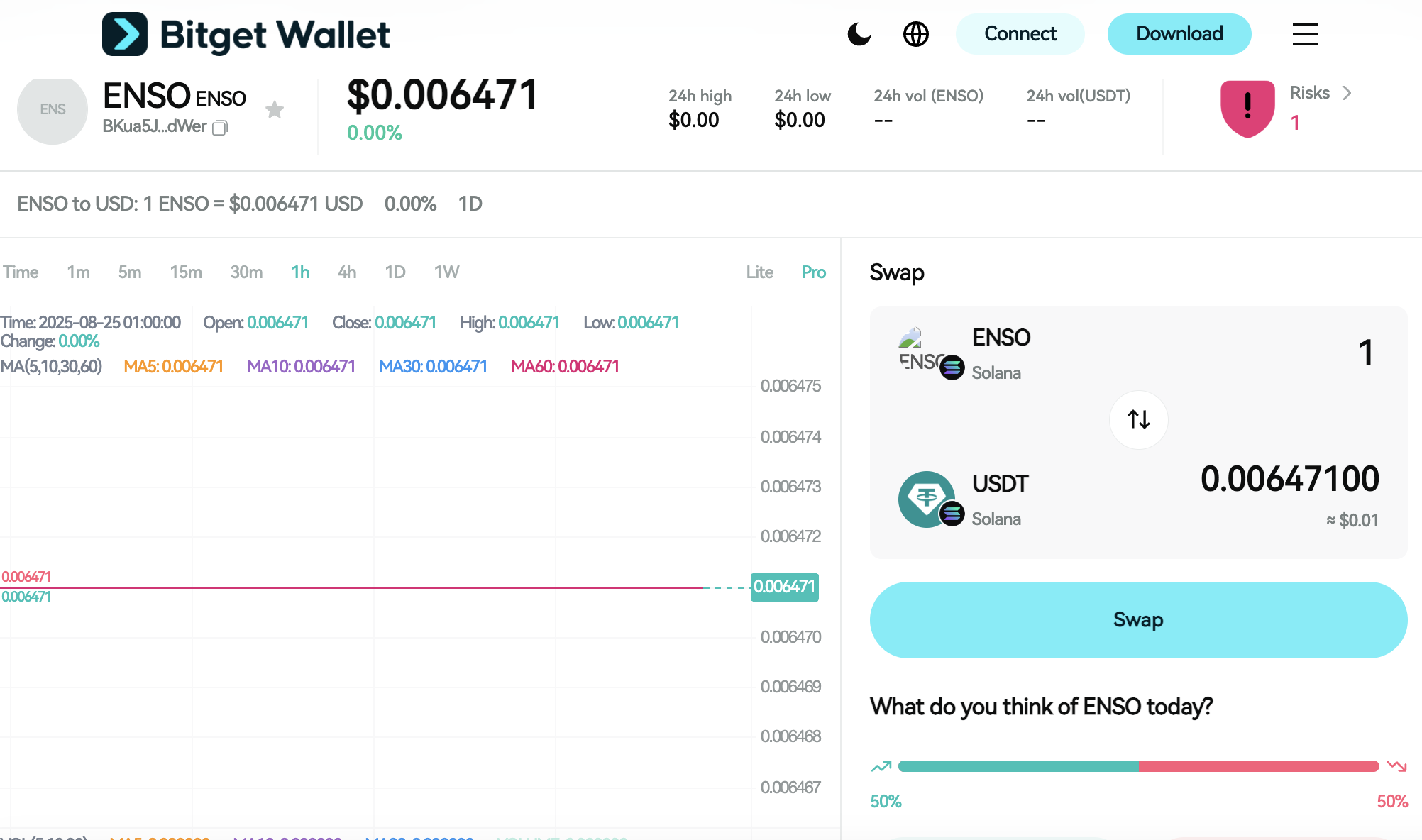Image resolution: width=1422 pixels, height=840 pixels.
Task: Click the large Swap button
Action: pos(1138,620)
